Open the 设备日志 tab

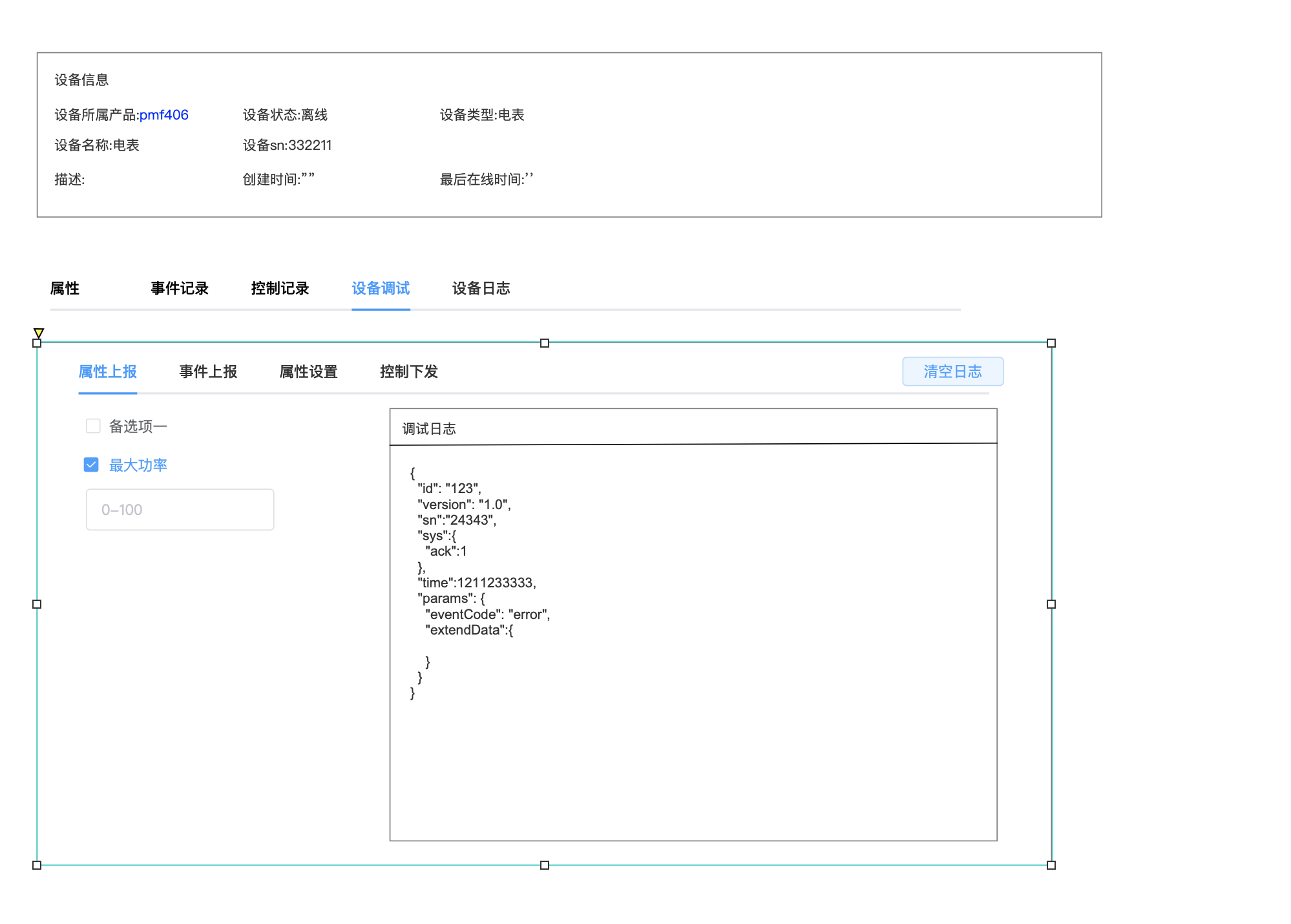click(x=481, y=288)
